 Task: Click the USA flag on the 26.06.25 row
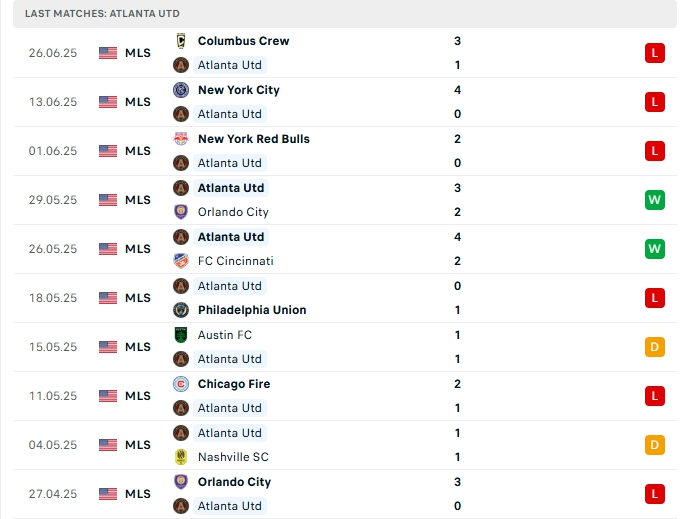pos(108,53)
